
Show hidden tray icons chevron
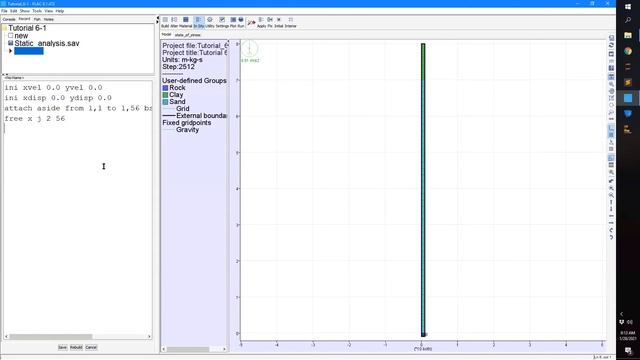(621, 314)
